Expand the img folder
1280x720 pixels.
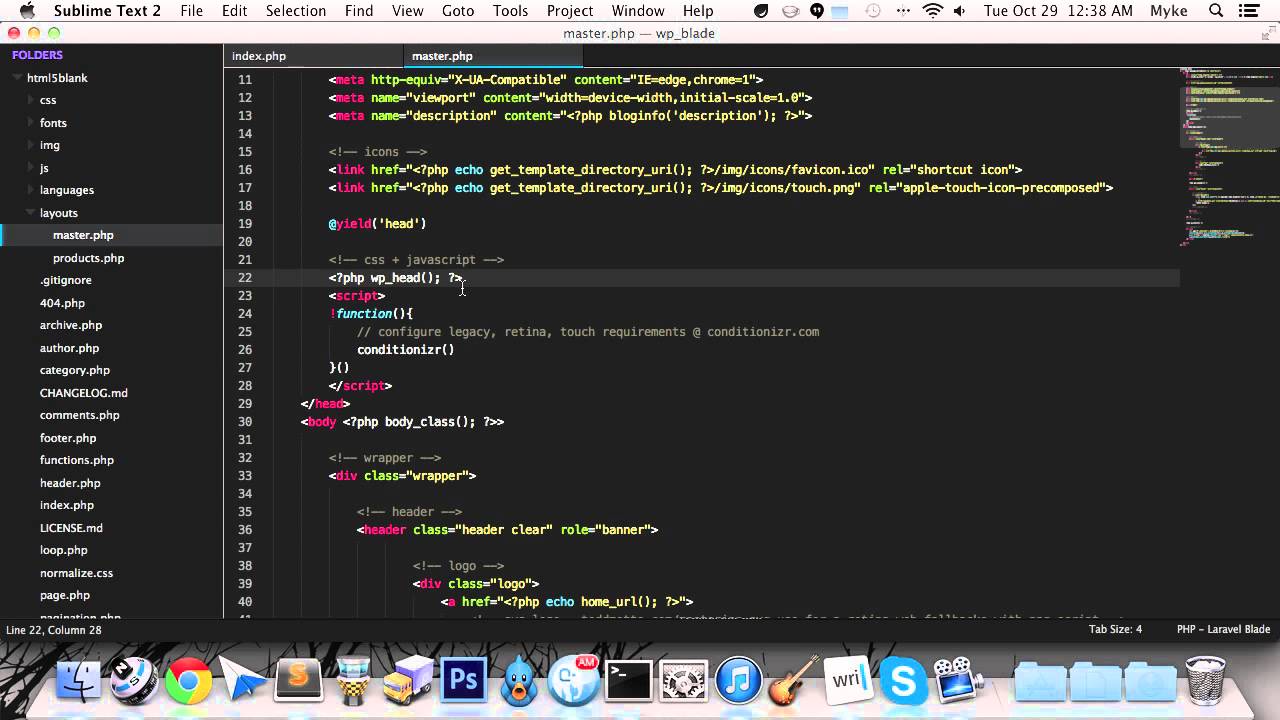pyautogui.click(x=30, y=145)
